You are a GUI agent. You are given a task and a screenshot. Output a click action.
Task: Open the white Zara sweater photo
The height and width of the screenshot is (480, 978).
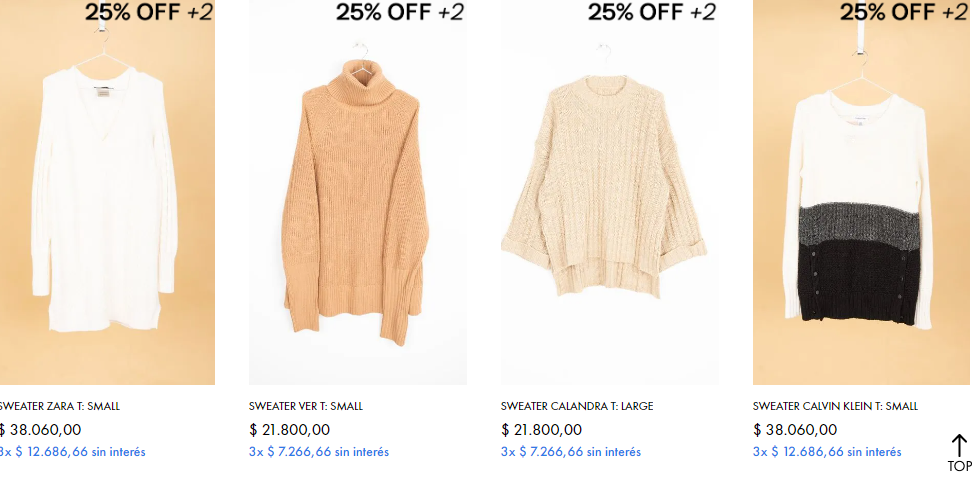[x=107, y=192]
